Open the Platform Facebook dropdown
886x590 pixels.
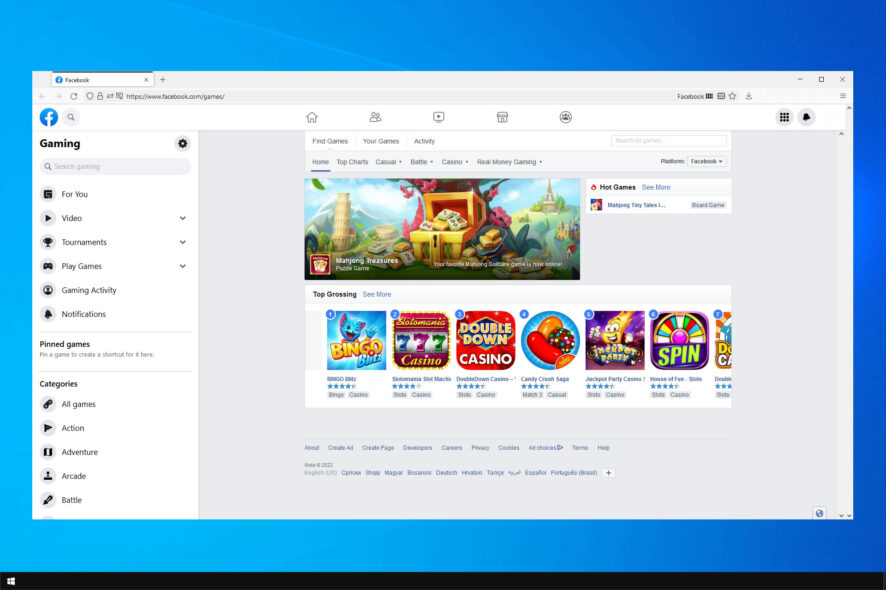click(706, 162)
